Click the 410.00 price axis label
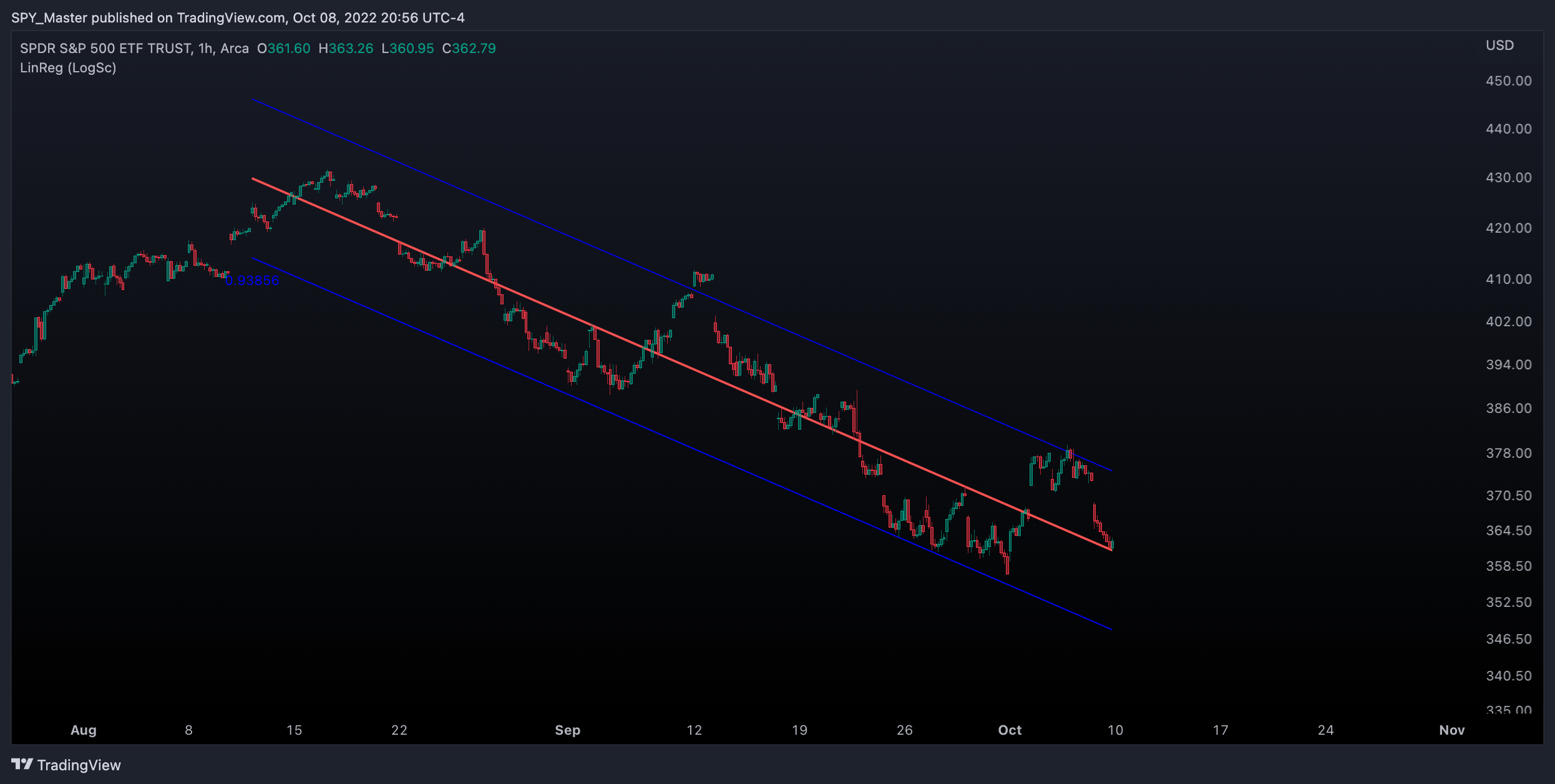 tap(1509, 279)
